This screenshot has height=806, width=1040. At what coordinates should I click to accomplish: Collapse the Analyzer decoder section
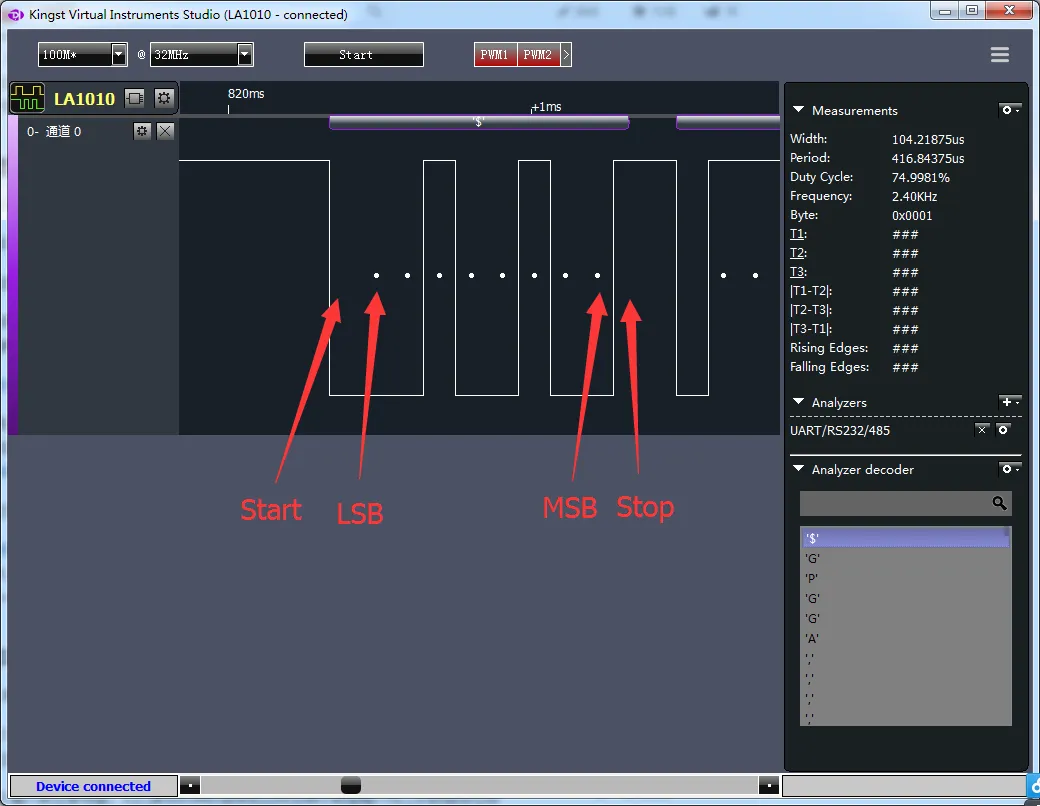tap(799, 470)
